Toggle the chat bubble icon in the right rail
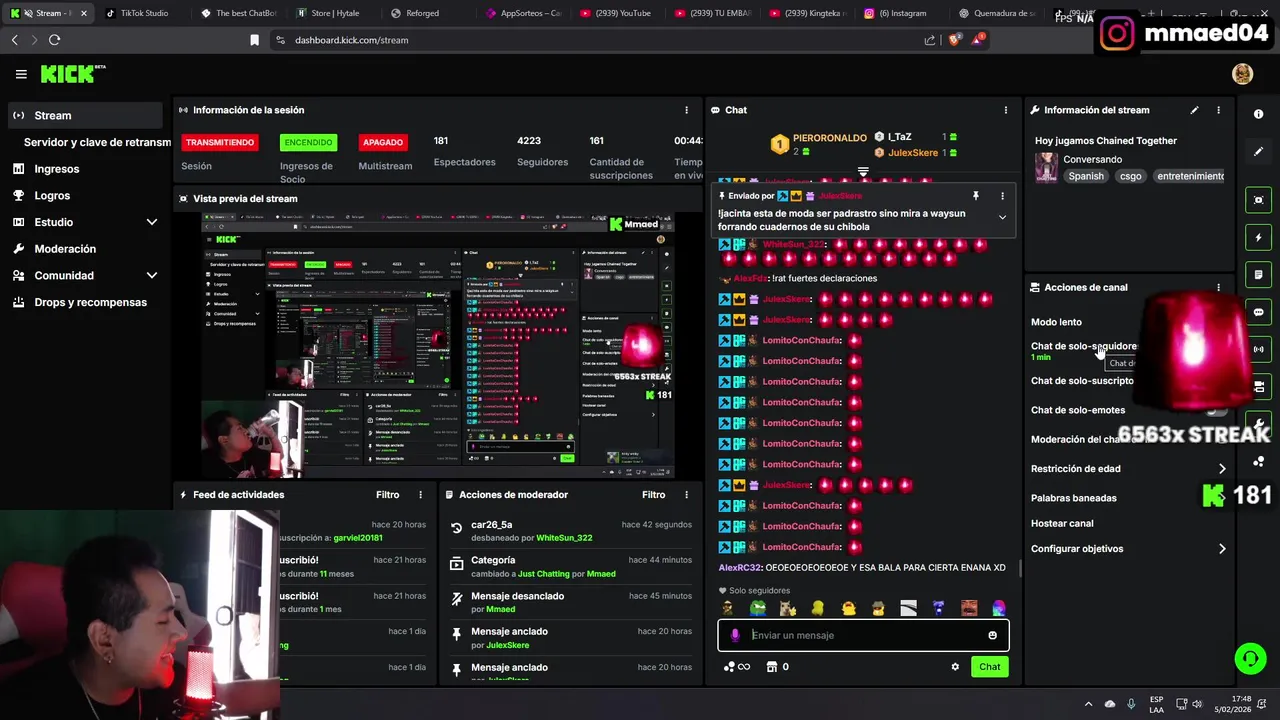 point(1259,312)
